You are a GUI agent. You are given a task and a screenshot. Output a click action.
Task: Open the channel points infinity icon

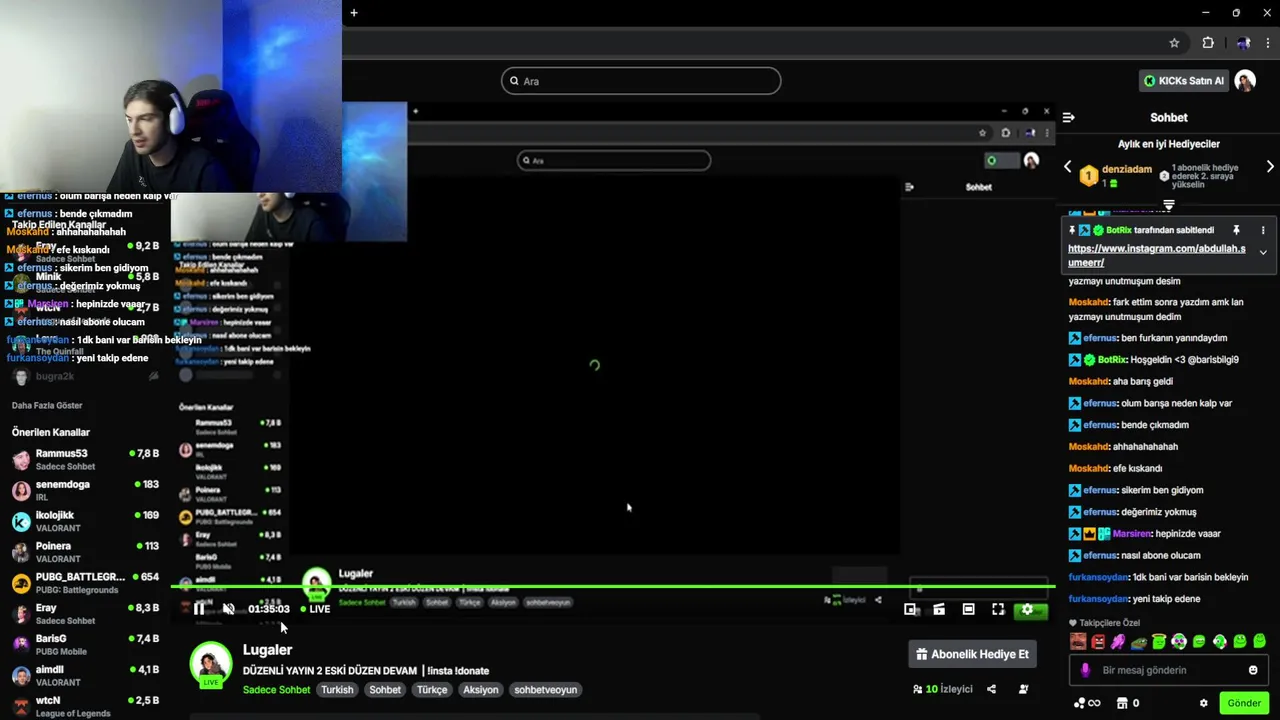click(x=1087, y=703)
